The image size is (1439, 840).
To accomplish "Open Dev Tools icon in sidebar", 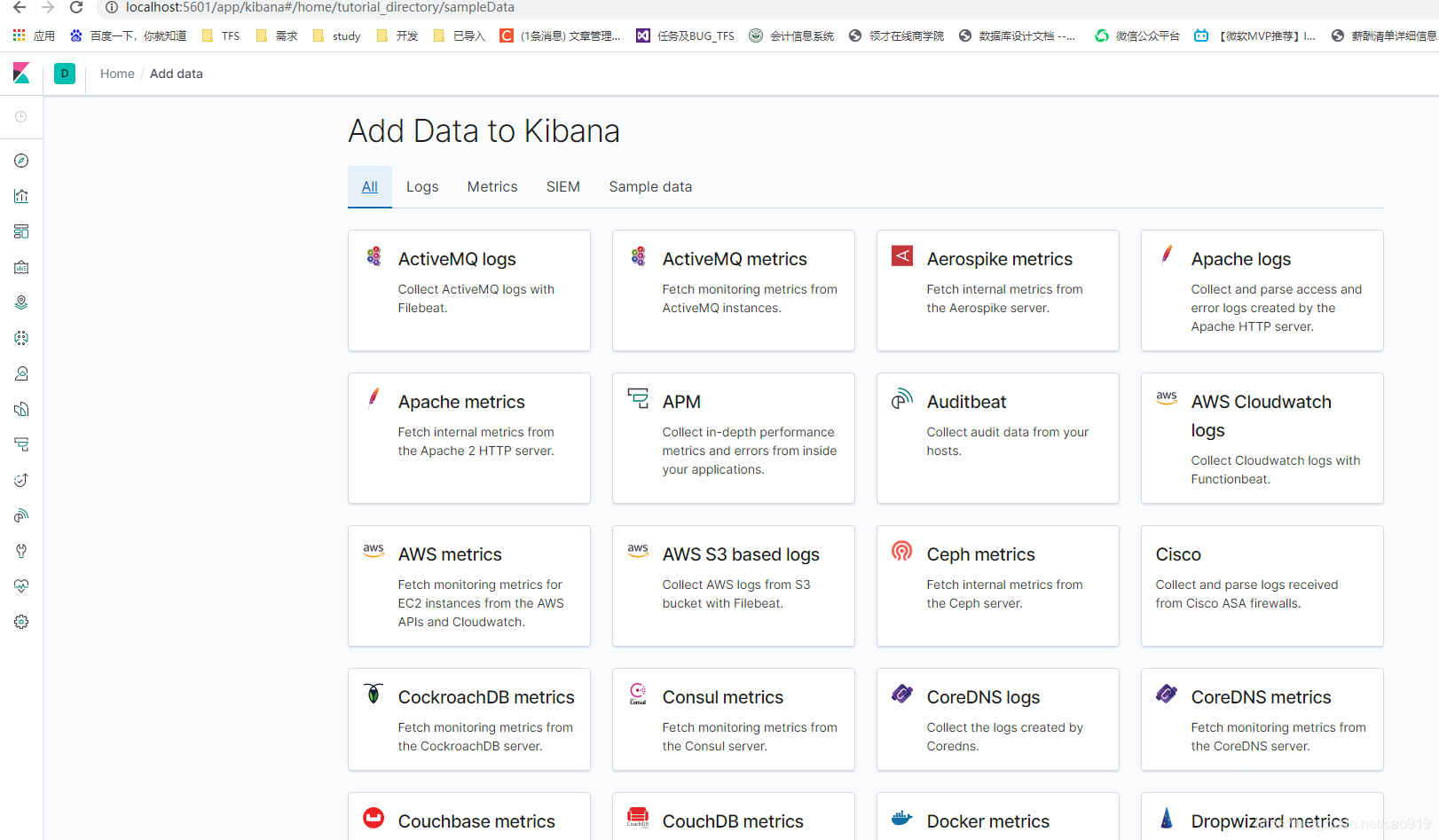I will 21,551.
